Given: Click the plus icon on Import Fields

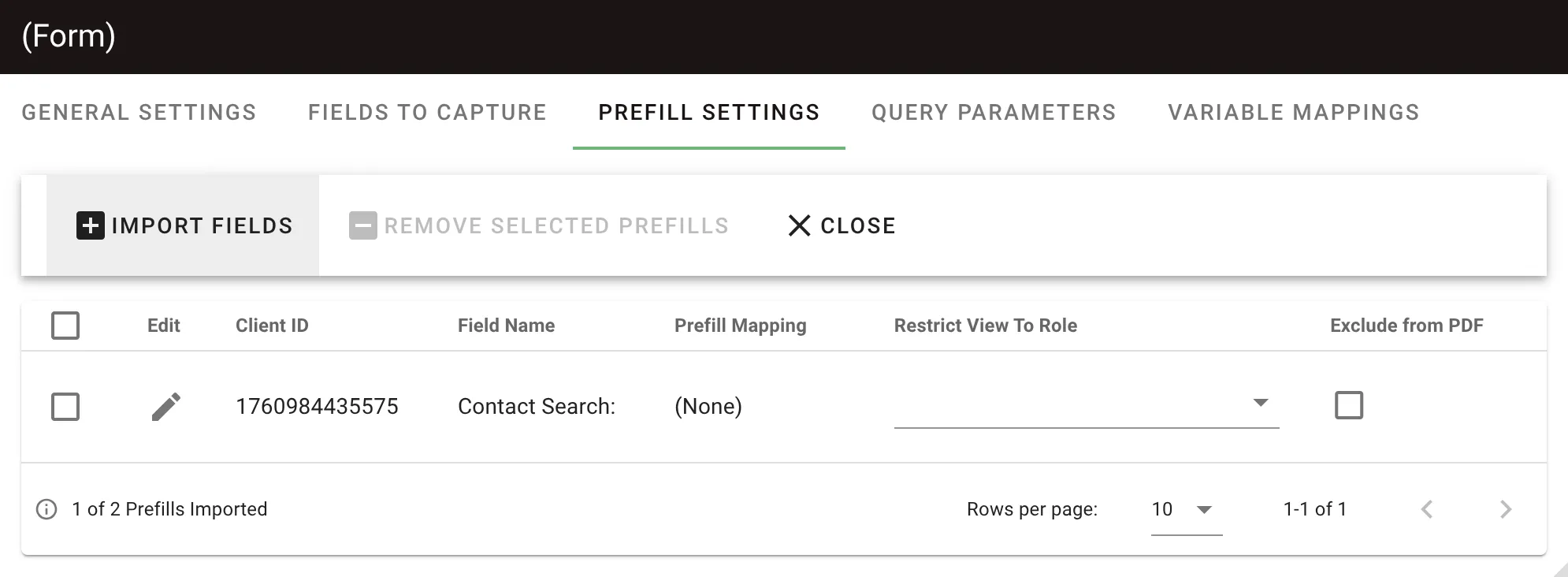Looking at the screenshot, I should pyautogui.click(x=90, y=225).
